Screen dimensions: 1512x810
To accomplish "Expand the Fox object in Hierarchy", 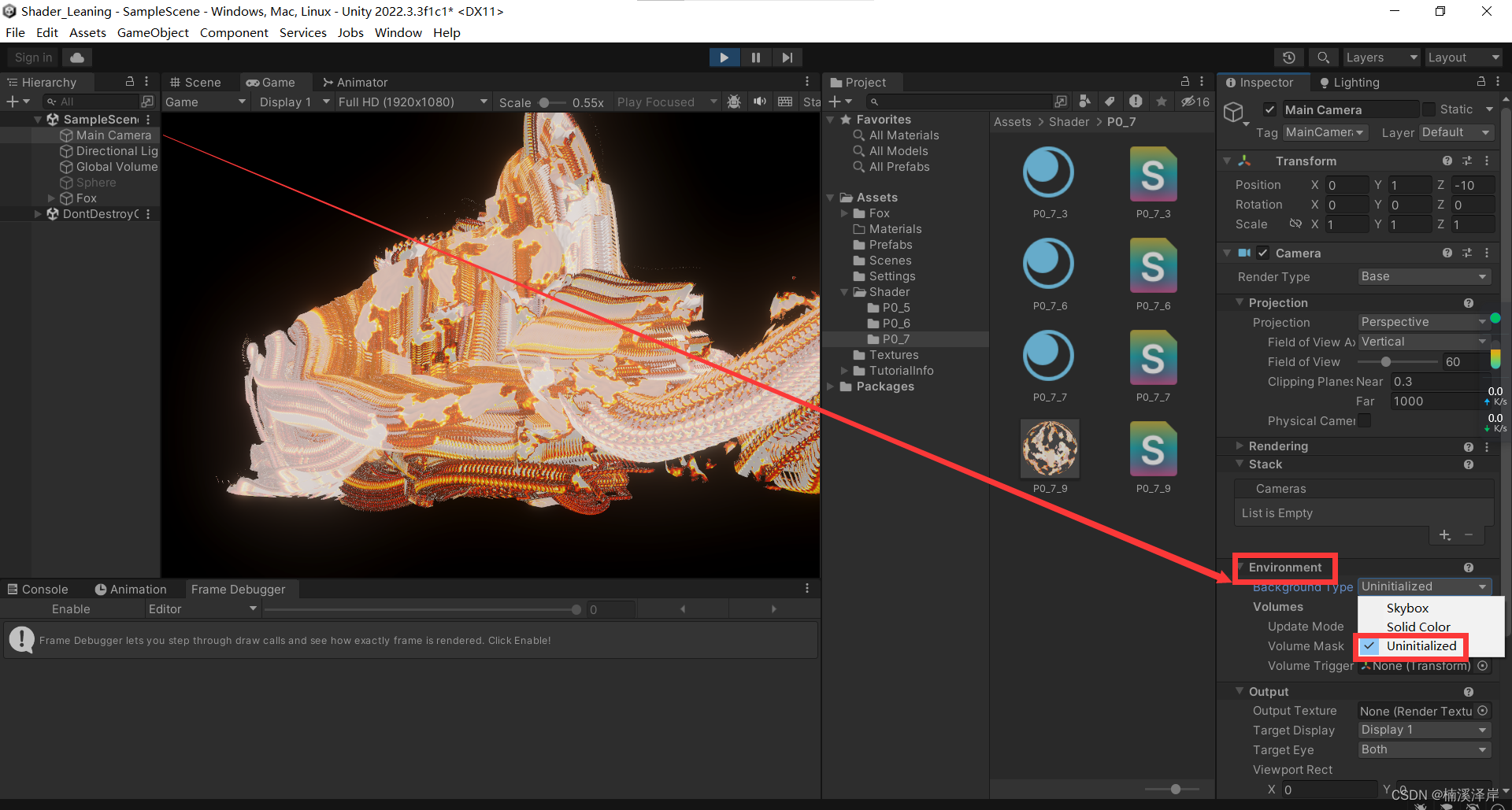I will point(51,198).
